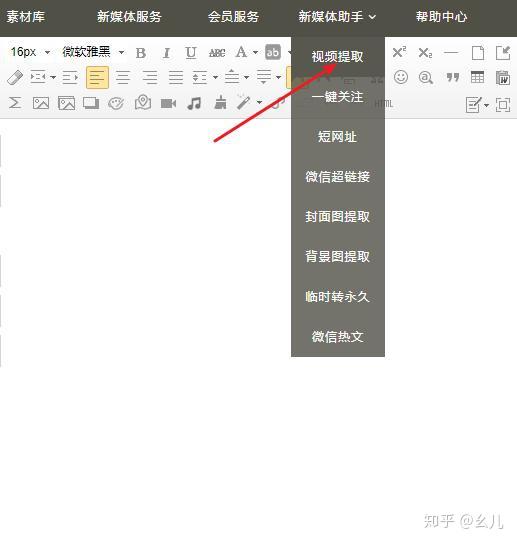517x544 pixels.
Task: Open the paint palette icon
Action: [x=116, y=103]
